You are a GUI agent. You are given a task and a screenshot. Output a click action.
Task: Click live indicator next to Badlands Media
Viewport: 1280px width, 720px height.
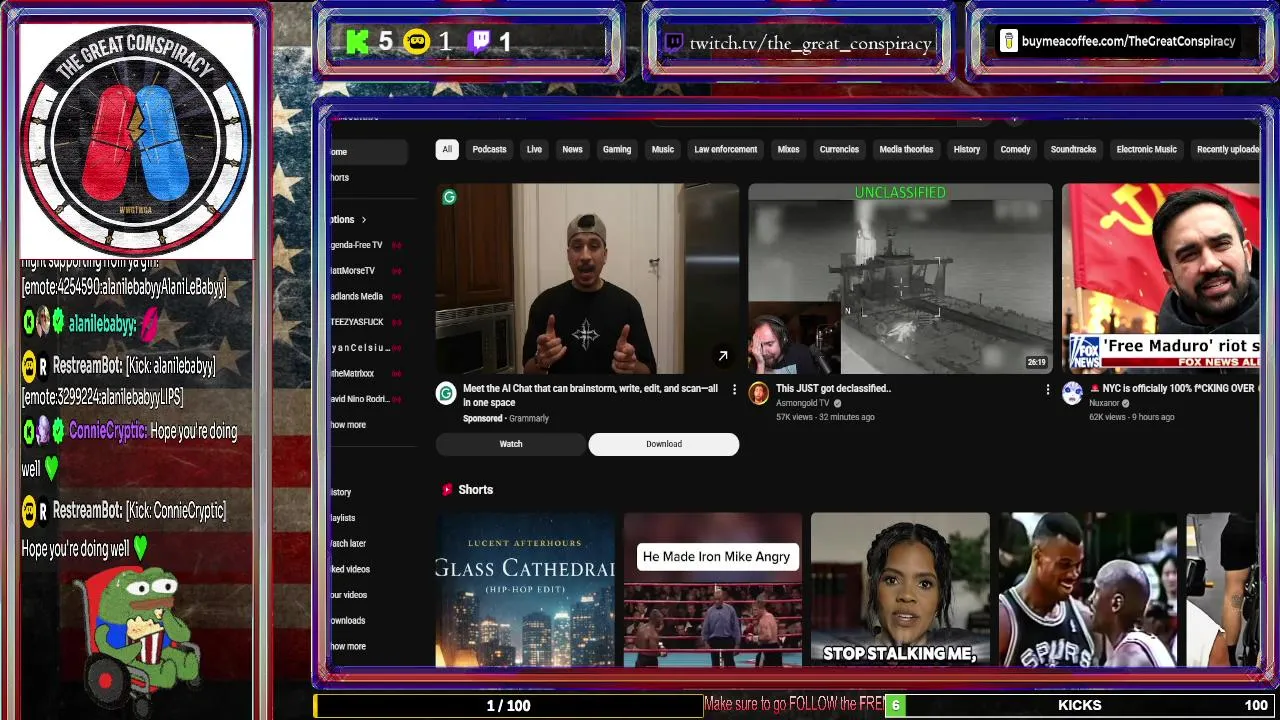click(397, 297)
